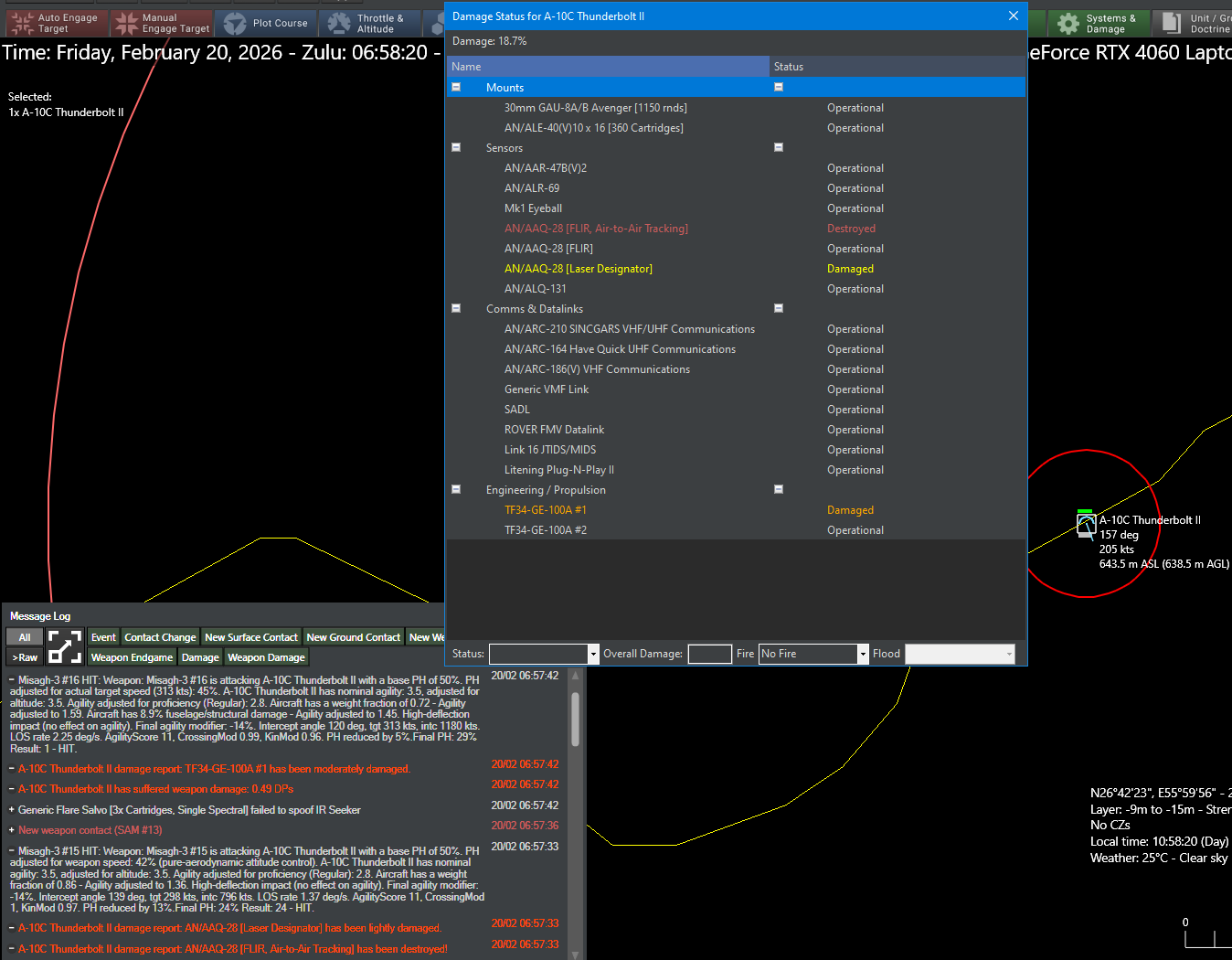This screenshot has width=1232, height=960.
Task: Toggle the Weapon Endgame message filter
Action: [132, 657]
